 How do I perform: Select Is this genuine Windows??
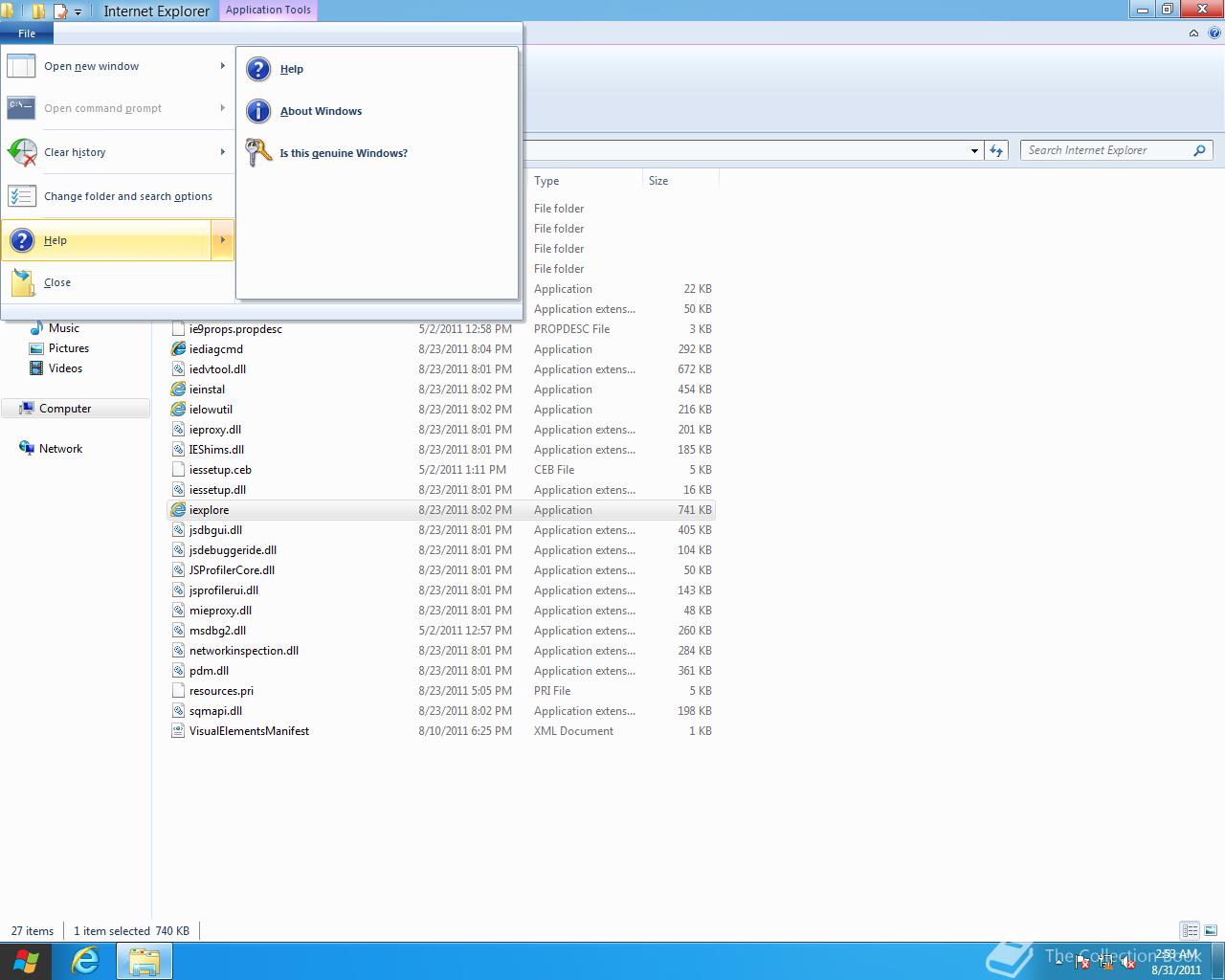344,153
